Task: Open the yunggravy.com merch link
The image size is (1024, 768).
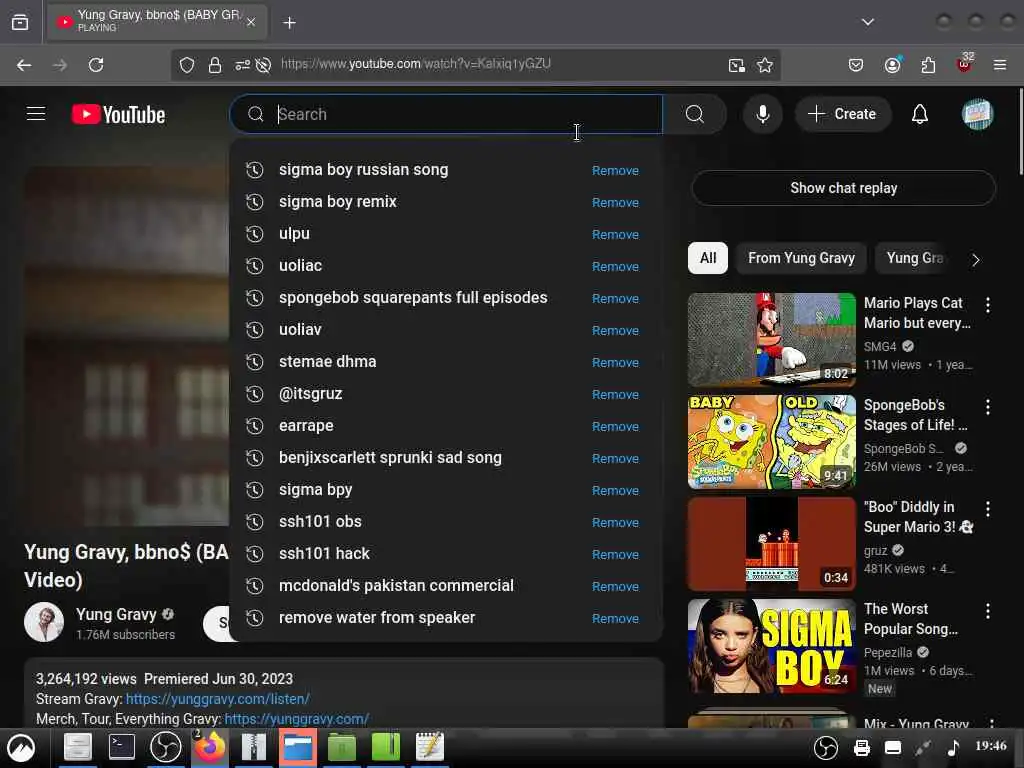Action: coord(296,719)
